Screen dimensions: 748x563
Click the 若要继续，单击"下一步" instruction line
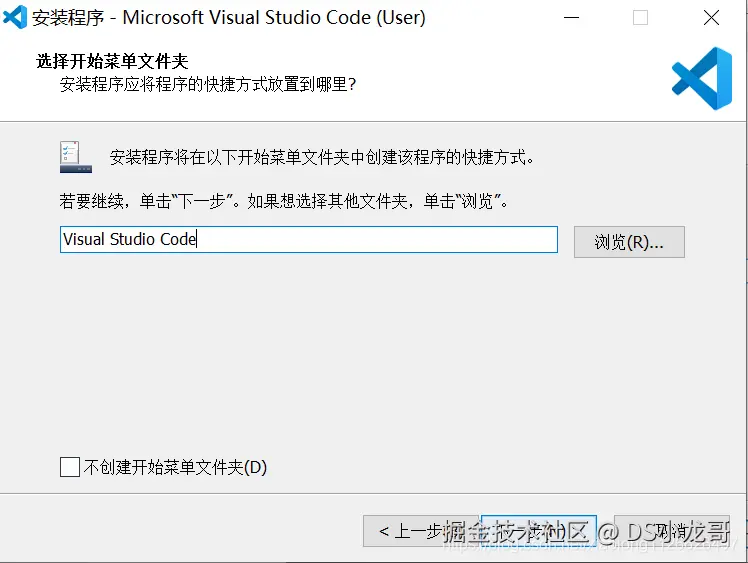click(285, 201)
